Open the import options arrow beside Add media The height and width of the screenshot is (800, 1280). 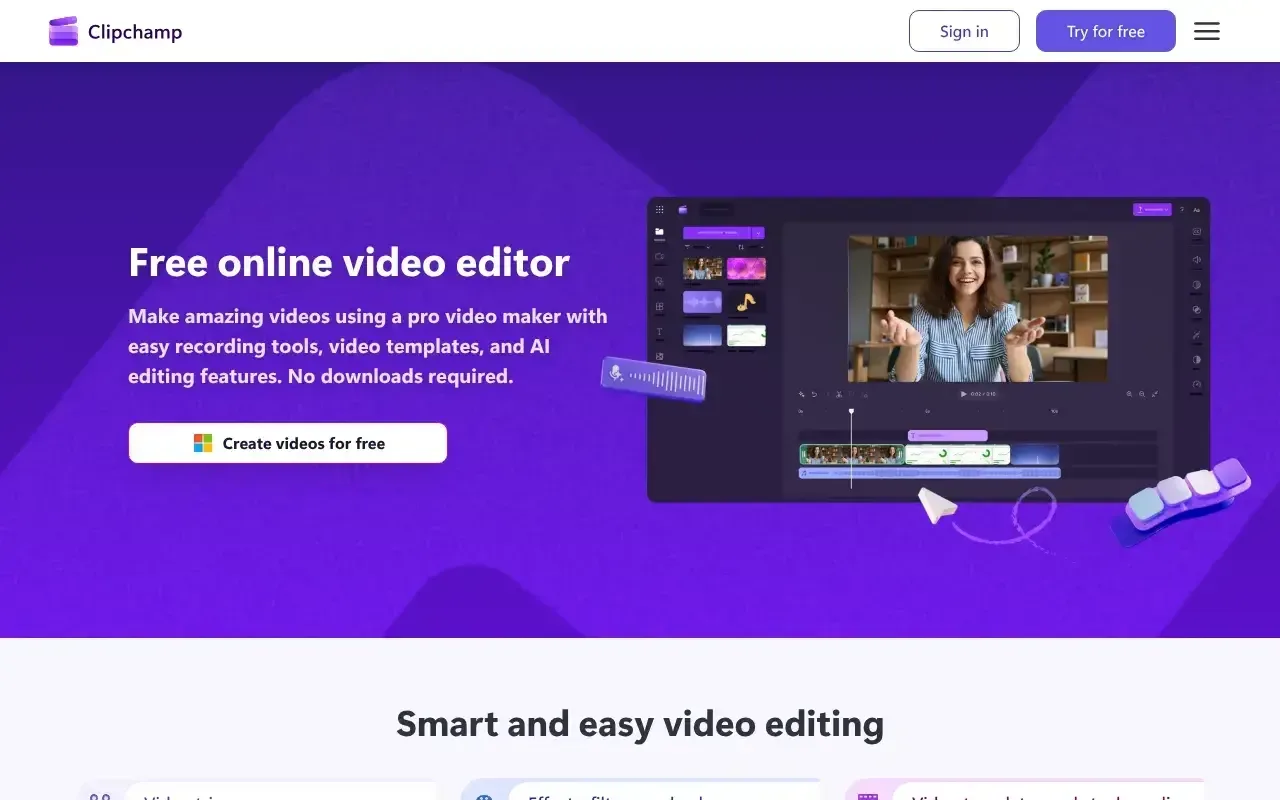click(758, 233)
